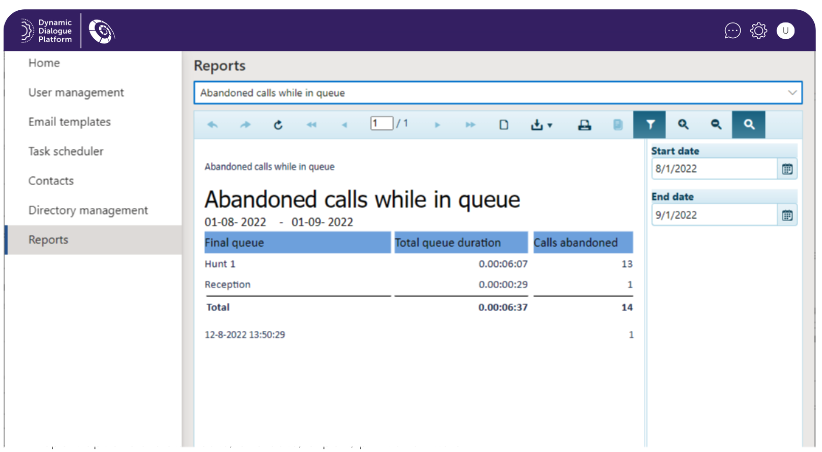Open the Start date calendar picker
The height and width of the screenshot is (452, 822).
(x=787, y=169)
